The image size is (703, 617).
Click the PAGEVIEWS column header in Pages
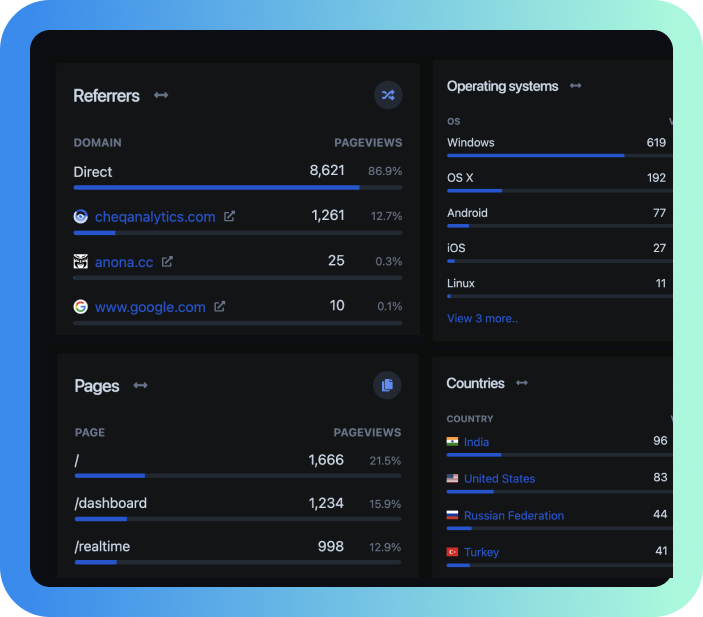tap(367, 432)
